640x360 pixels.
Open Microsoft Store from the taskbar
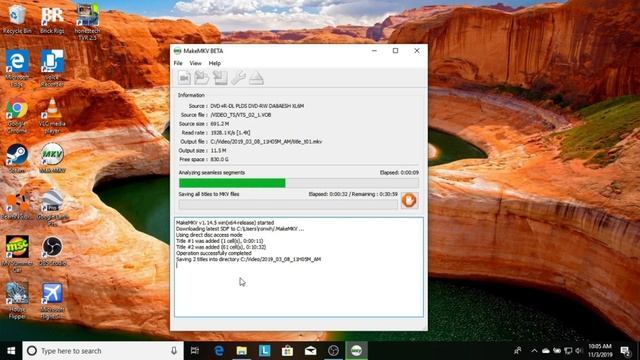pyautogui.click(x=287, y=351)
